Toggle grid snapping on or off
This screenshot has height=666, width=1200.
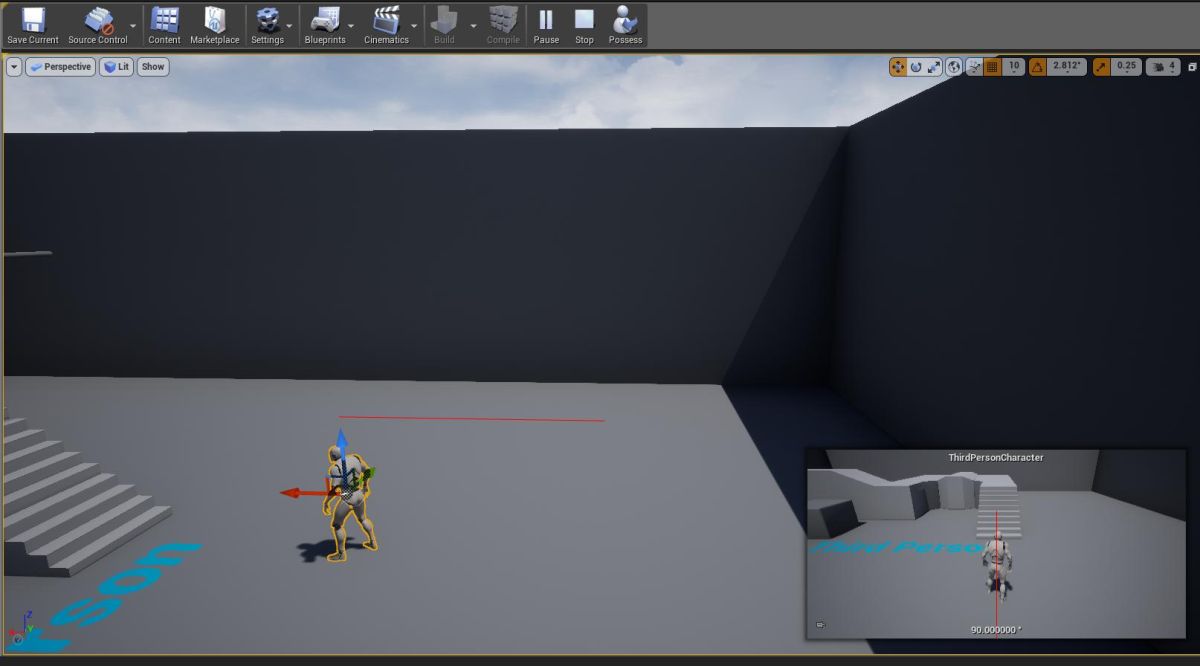click(x=993, y=67)
